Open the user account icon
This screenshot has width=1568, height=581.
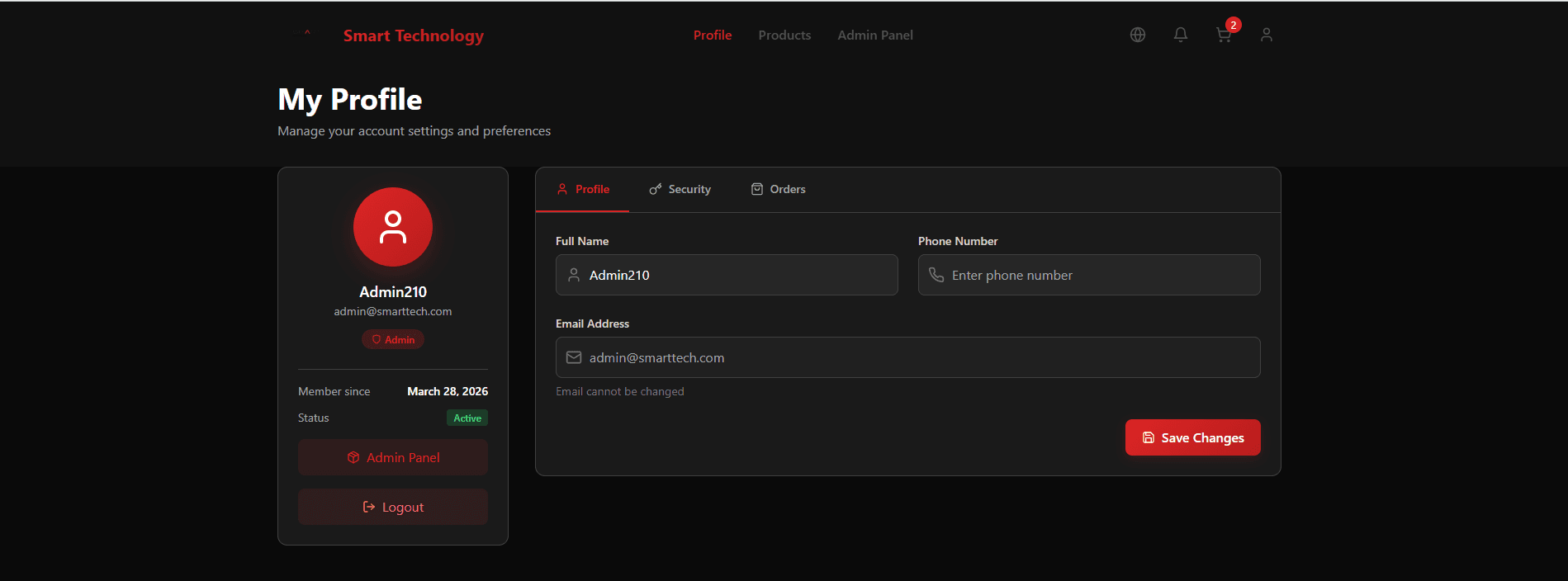click(1267, 35)
